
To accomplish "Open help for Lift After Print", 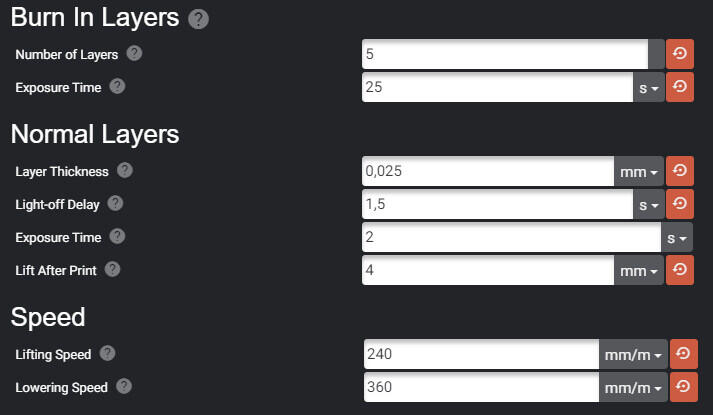I will tap(112, 269).
